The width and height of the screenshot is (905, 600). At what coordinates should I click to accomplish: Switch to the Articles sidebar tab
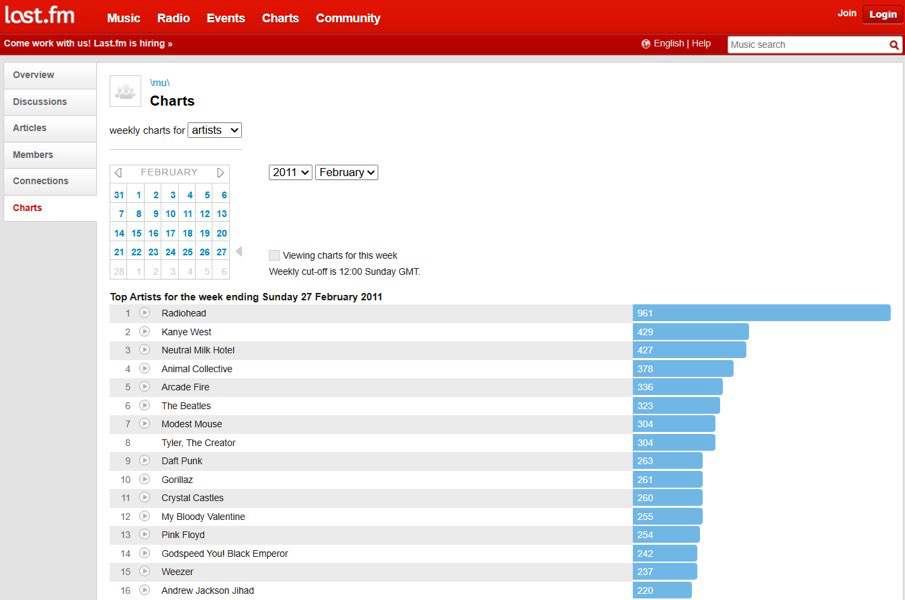click(50, 128)
